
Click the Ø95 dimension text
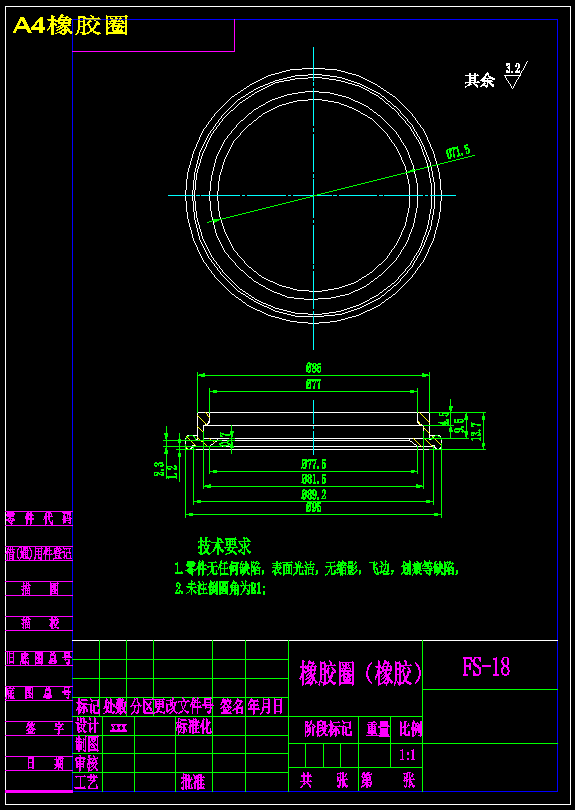(314, 508)
